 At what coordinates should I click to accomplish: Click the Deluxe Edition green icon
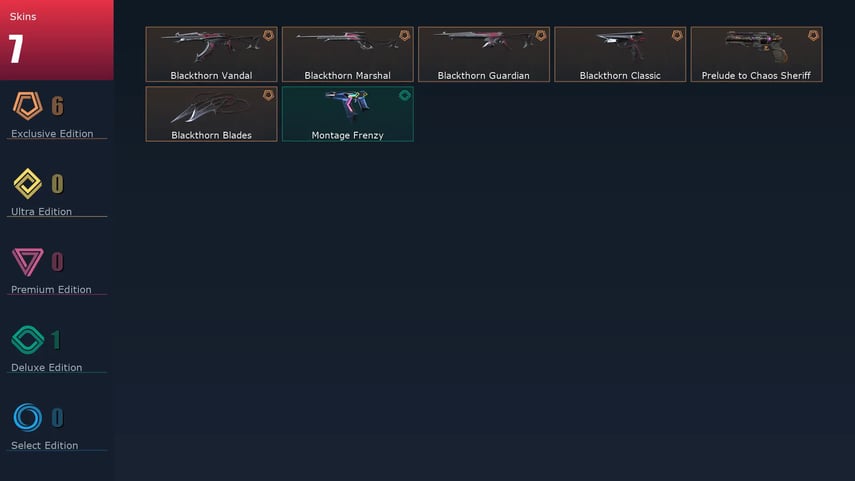tap(27, 340)
